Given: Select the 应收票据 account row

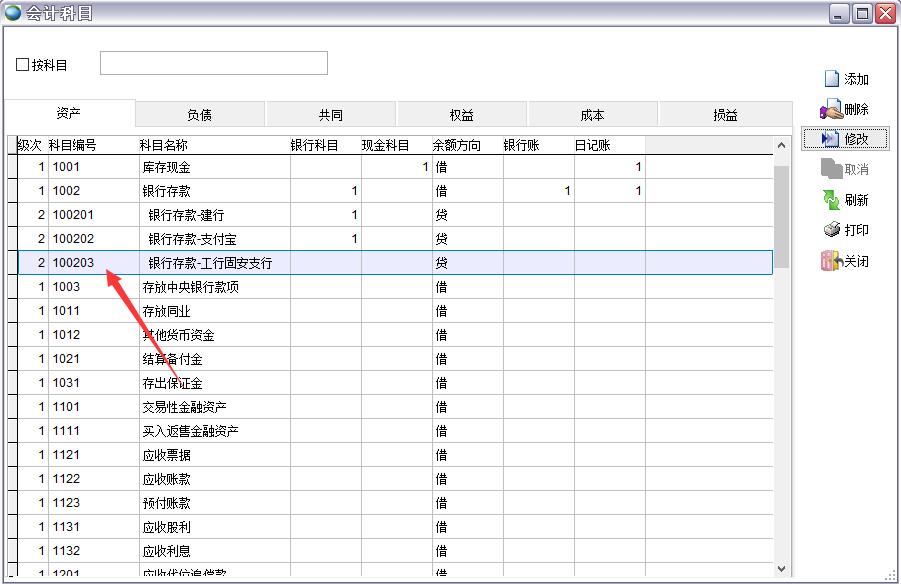Looking at the screenshot, I should tap(166, 455).
